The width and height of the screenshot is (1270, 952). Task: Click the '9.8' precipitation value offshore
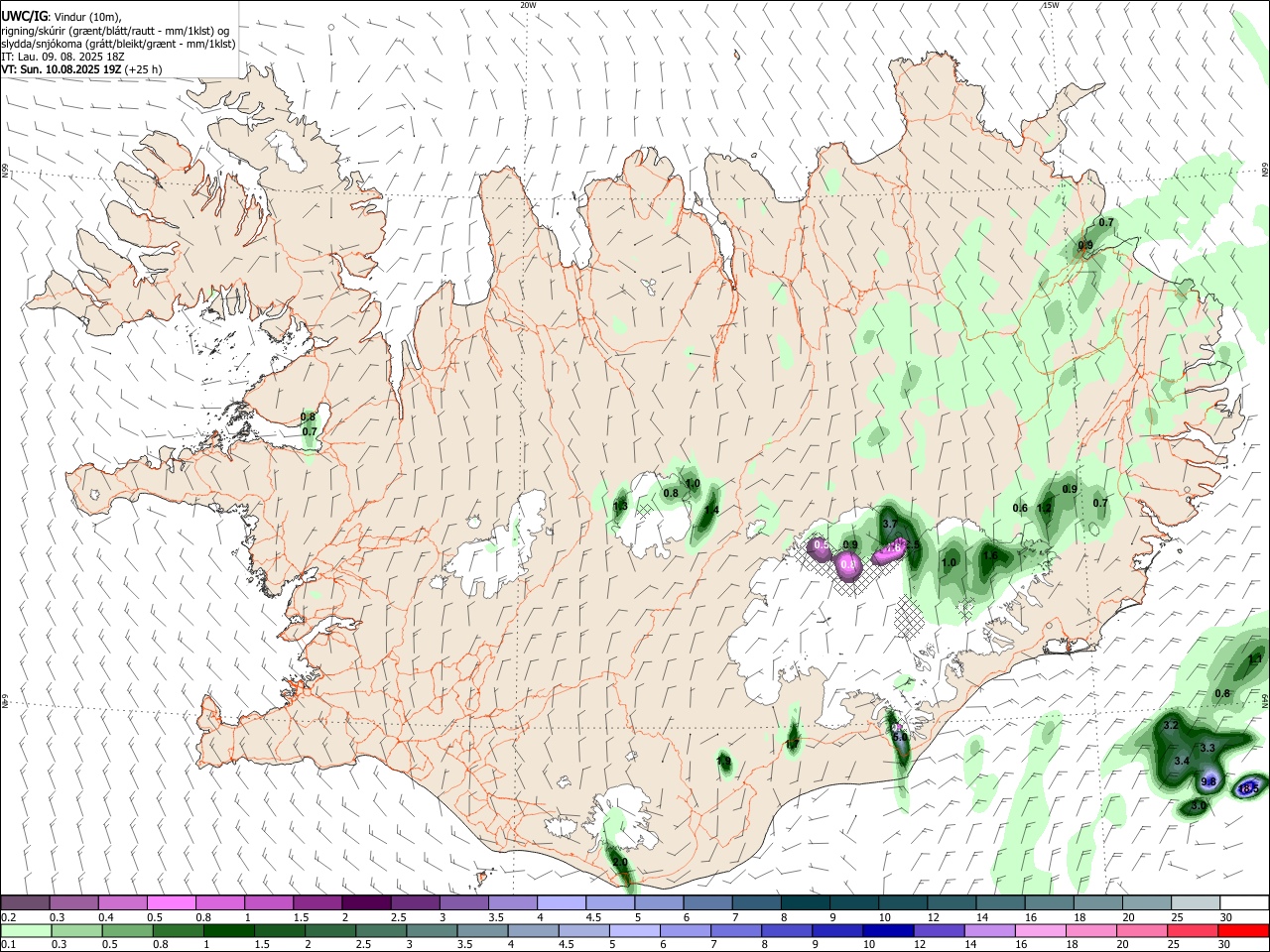tap(1208, 781)
